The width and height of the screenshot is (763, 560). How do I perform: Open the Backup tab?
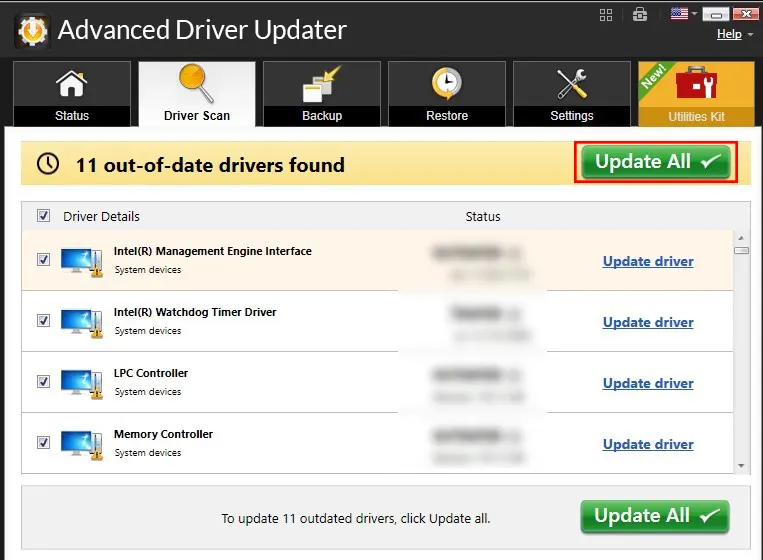click(322, 94)
